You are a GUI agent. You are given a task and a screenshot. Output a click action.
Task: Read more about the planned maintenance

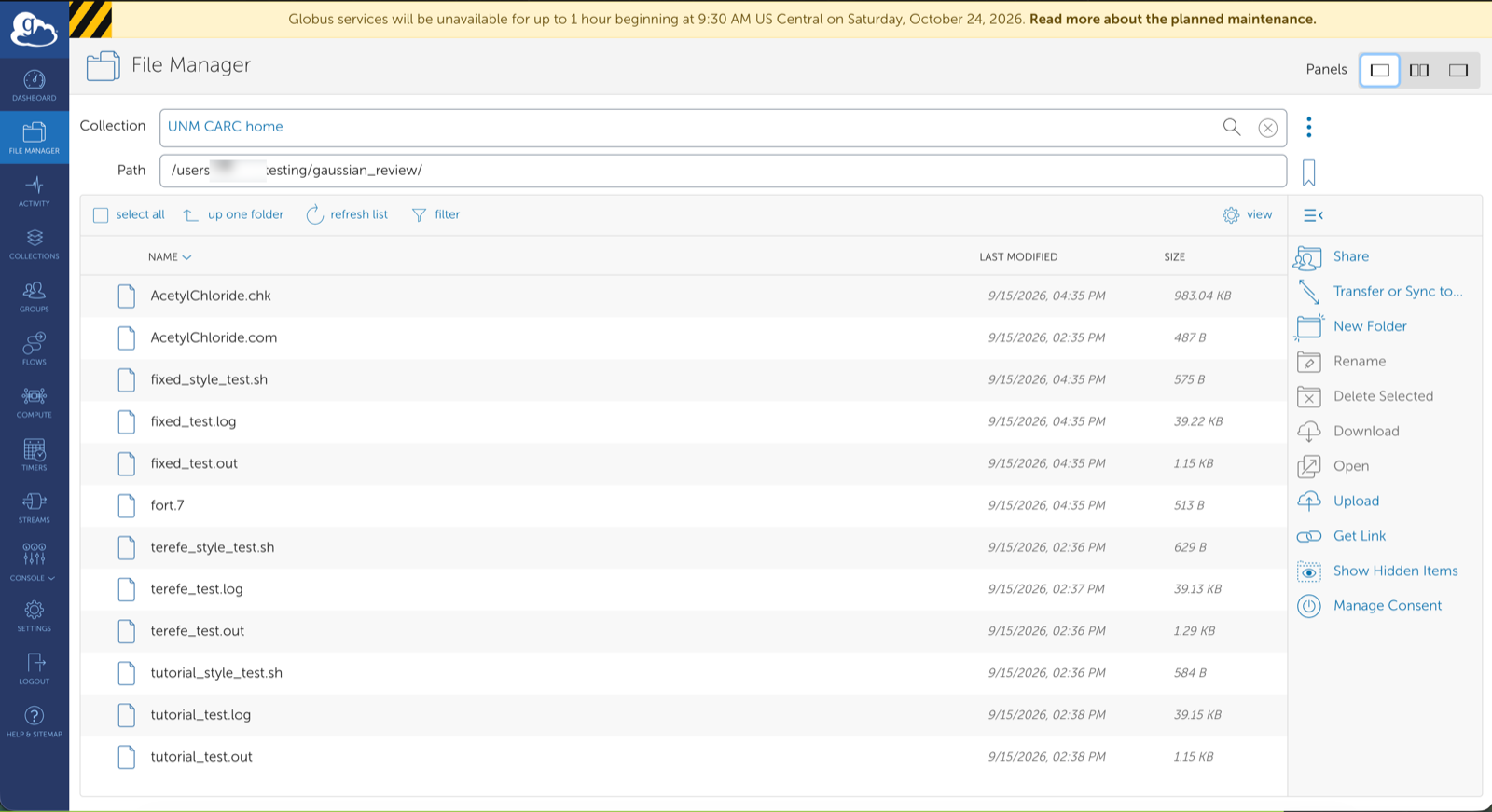pyautogui.click(x=1173, y=20)
